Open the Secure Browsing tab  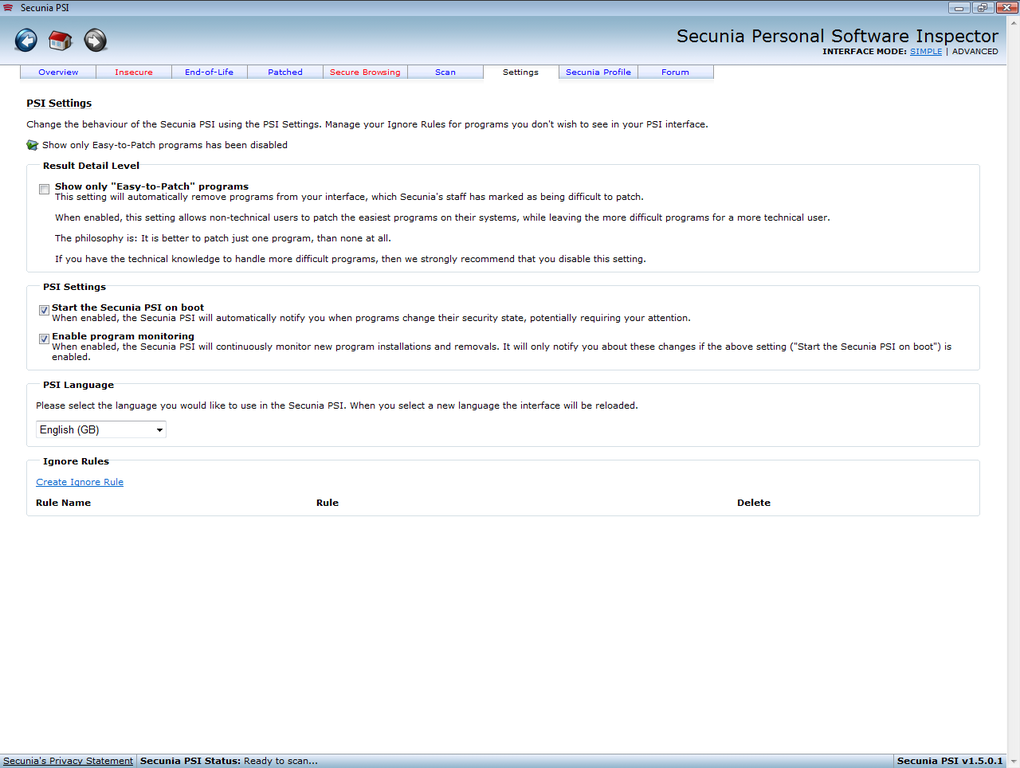[365, 72]
